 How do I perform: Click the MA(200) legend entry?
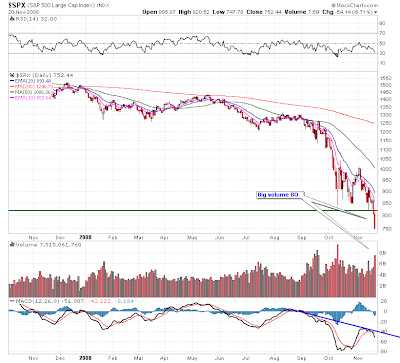click(x=34, y=86)
